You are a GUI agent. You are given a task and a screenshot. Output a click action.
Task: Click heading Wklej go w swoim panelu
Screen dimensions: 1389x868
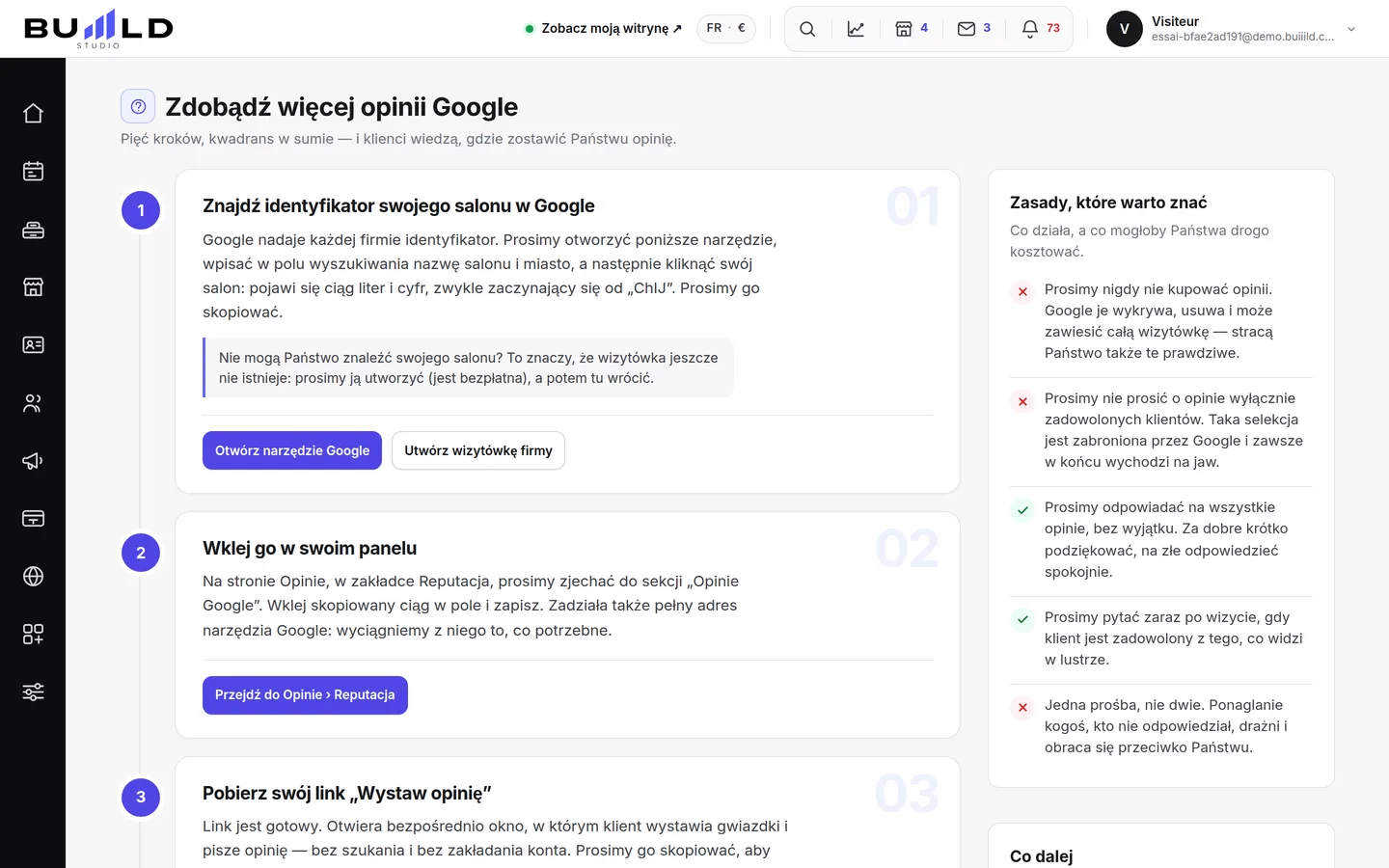(x=310, y=548)
